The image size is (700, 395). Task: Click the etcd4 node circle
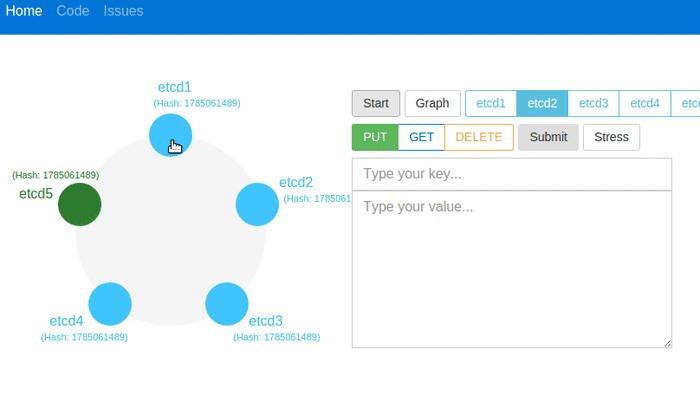click(x=110, y=304)
